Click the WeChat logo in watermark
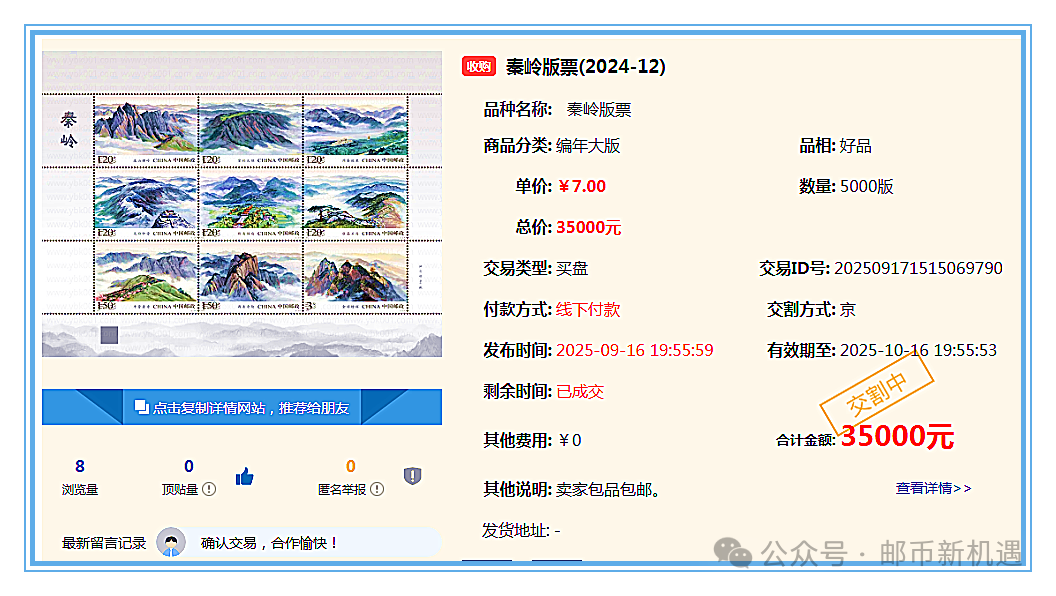Image resolution: width=1056 pixels, height=596 pixels. click(739, 552)
